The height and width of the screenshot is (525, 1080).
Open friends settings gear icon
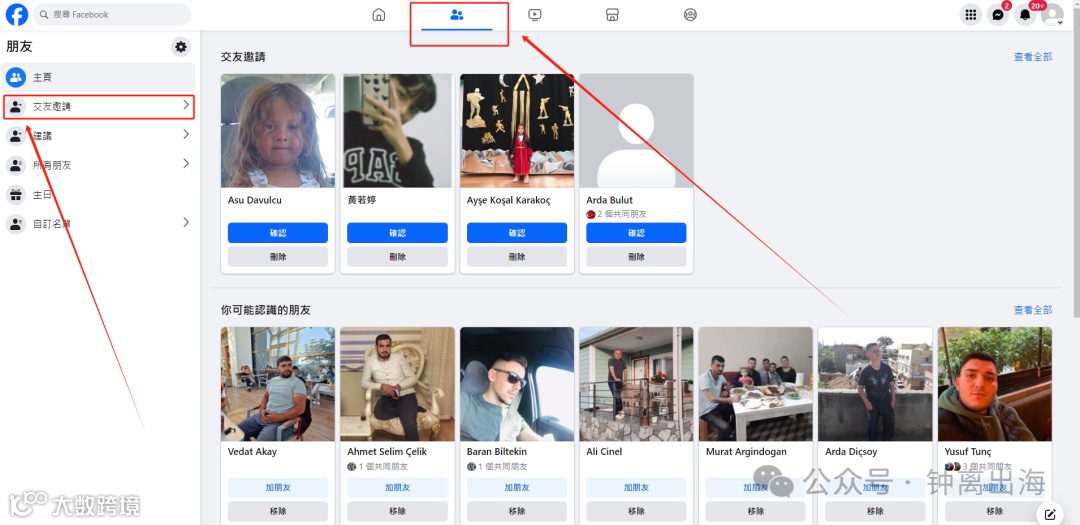(x=180, y=47)
